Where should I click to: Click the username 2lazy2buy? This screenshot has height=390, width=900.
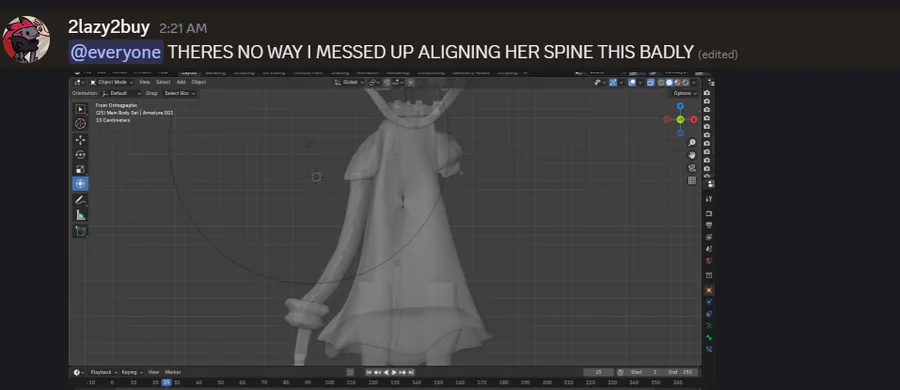click(x=108, y=27)
